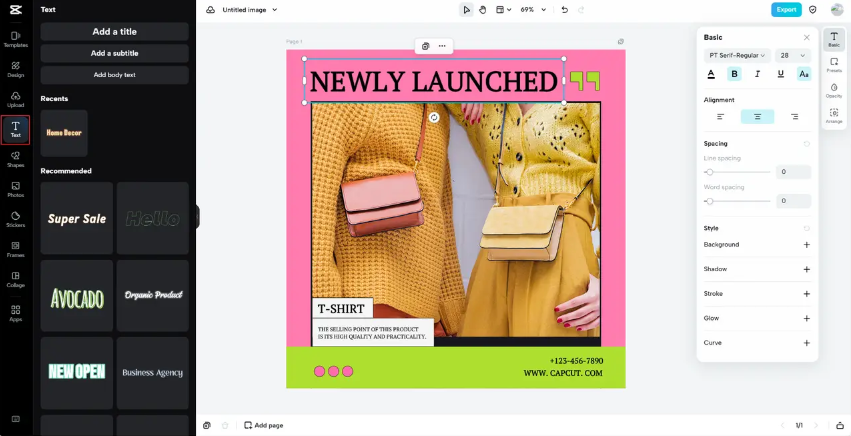Viewport: 851px width, 436px height.
Task: Select the Home Decor recent text style
Action: pos(64,133)
